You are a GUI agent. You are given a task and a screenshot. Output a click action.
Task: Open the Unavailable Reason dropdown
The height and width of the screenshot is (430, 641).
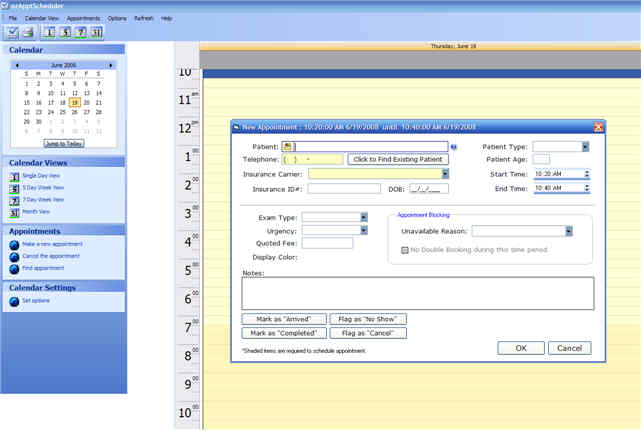coord(569,231)
